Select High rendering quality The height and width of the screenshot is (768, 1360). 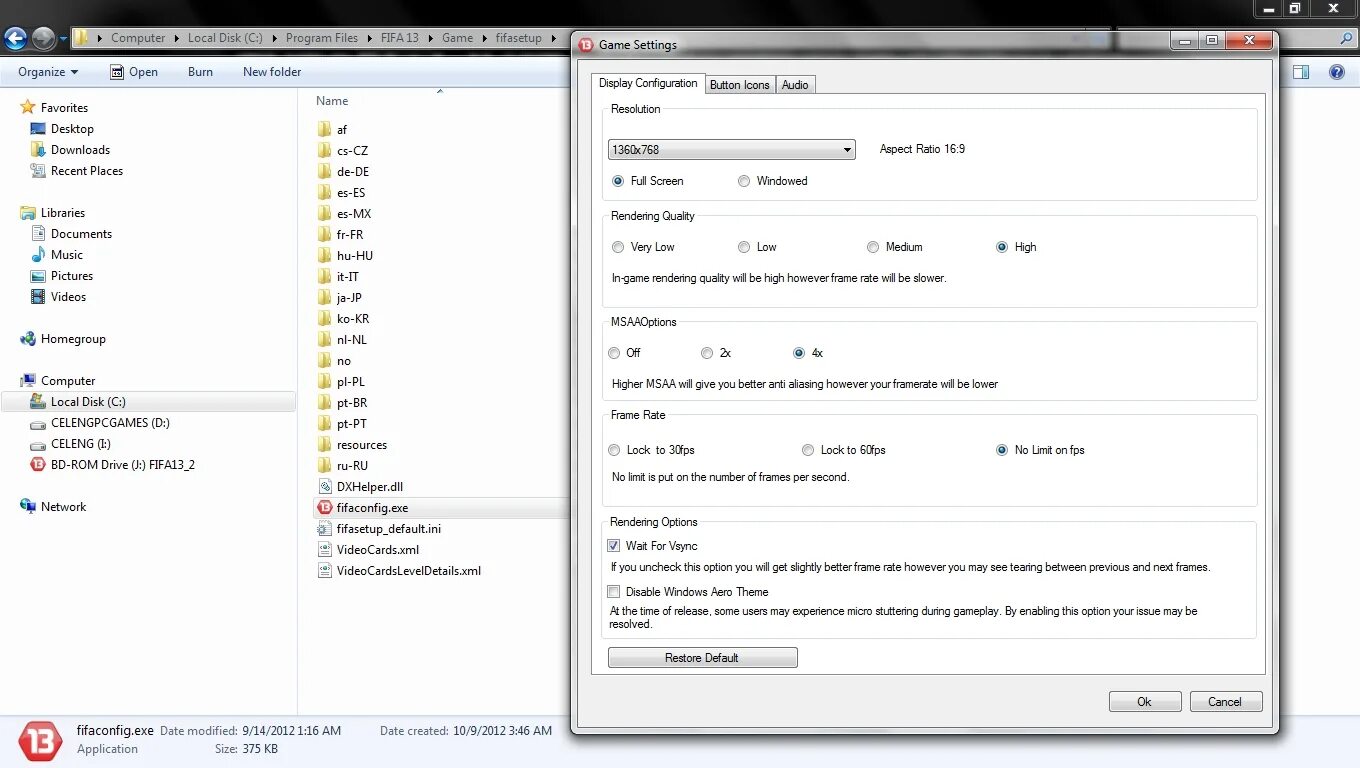coord(1002,247)
